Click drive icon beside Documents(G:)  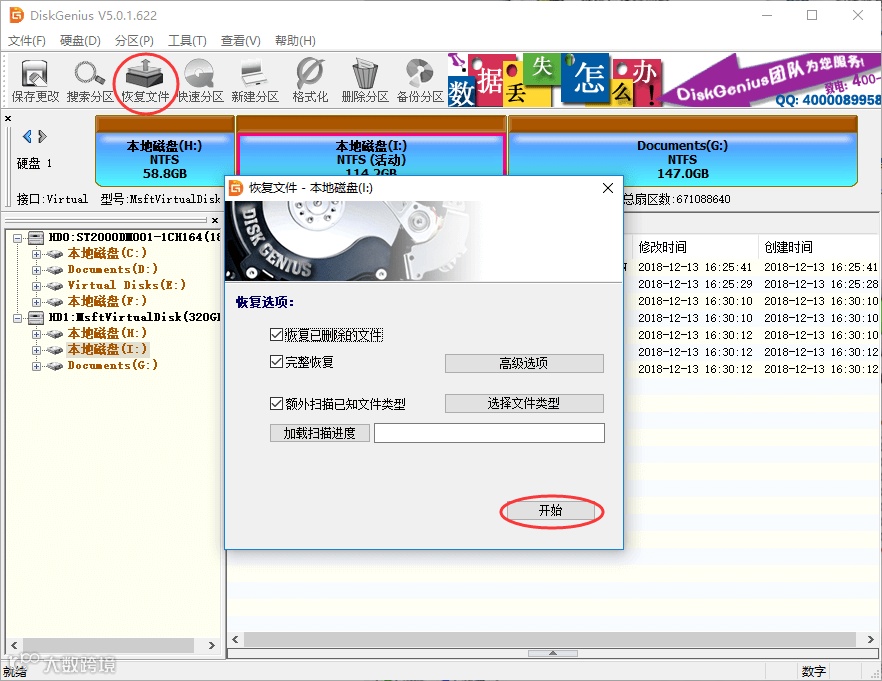[x=55, y=366]
